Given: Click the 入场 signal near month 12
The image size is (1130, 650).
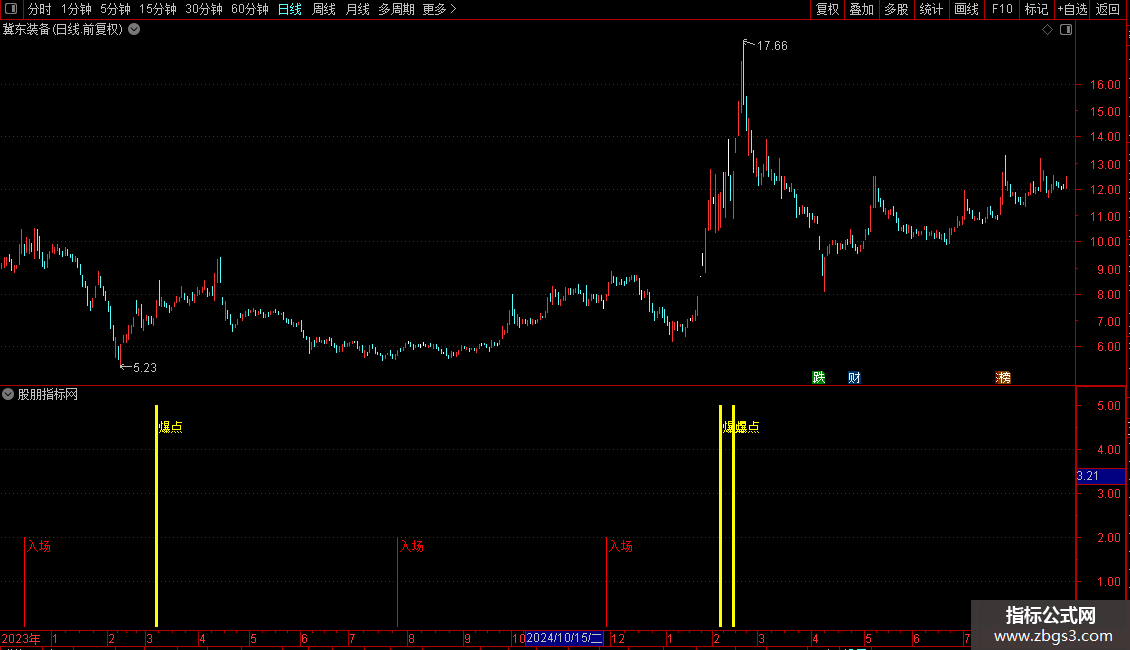Looking at the screenshot, I should tap(620, 546).
